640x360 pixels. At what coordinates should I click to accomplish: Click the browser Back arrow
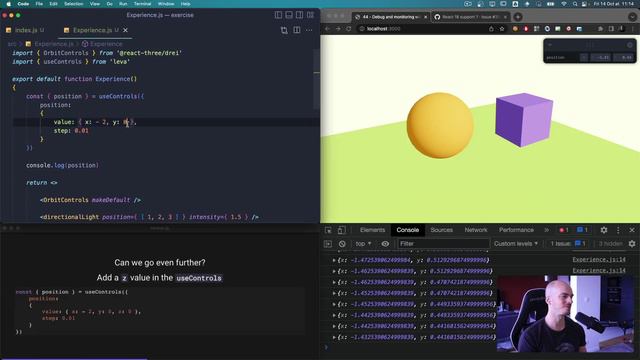(x=327, y=29)
